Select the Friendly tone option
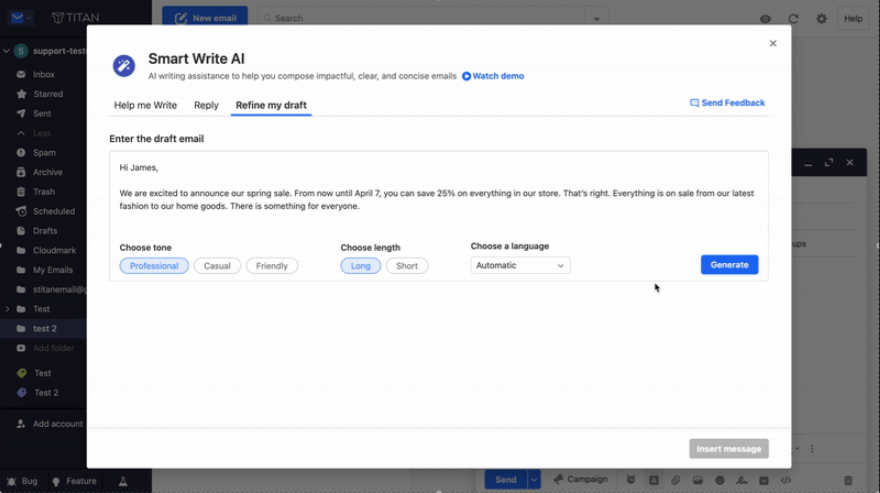 (272, 266)
